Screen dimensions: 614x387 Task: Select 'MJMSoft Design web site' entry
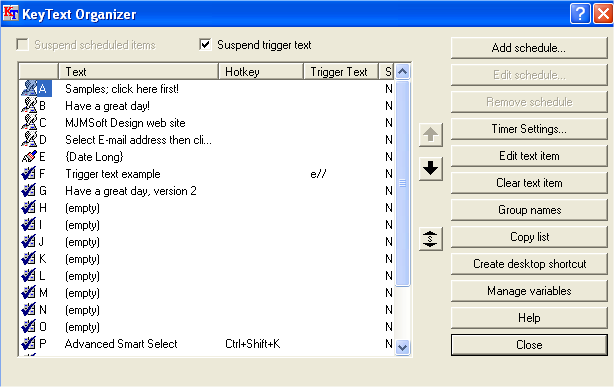click(x=125, y=123)
